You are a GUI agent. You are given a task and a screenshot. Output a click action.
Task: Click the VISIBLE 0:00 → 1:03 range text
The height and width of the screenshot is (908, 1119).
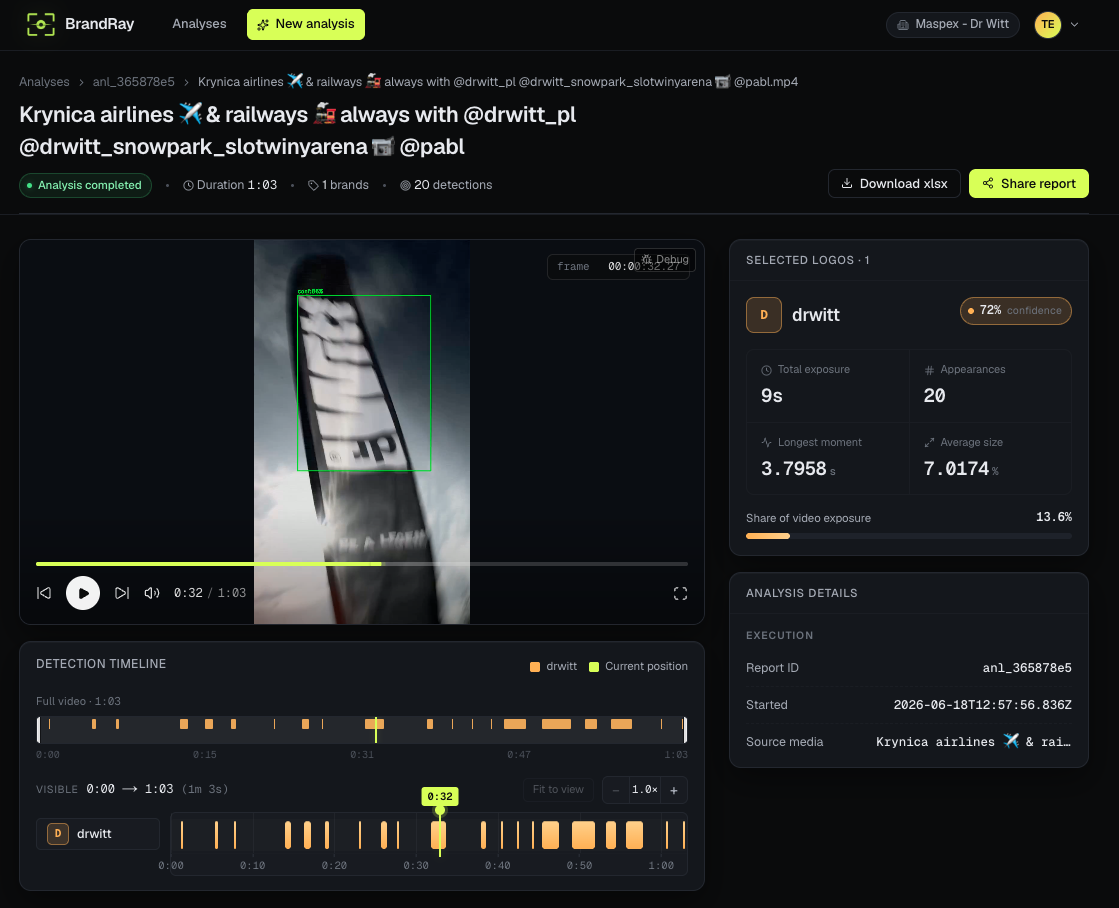[x=132, y=790]
